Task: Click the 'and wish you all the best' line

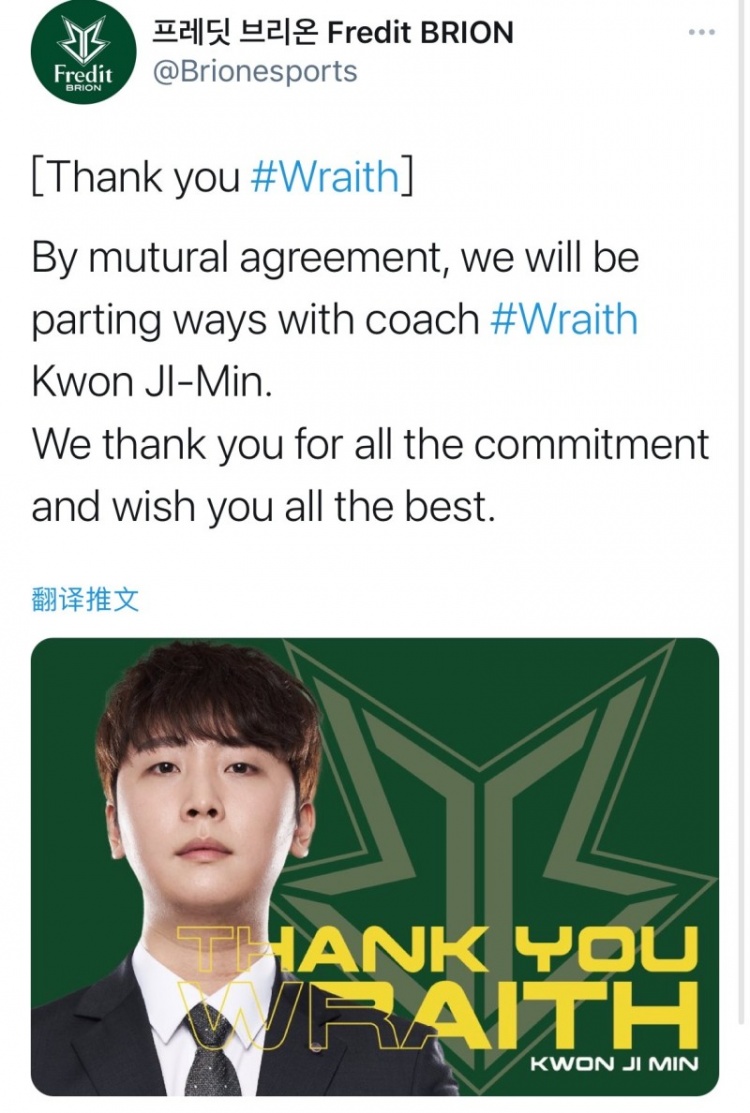Action: point(263,507)
